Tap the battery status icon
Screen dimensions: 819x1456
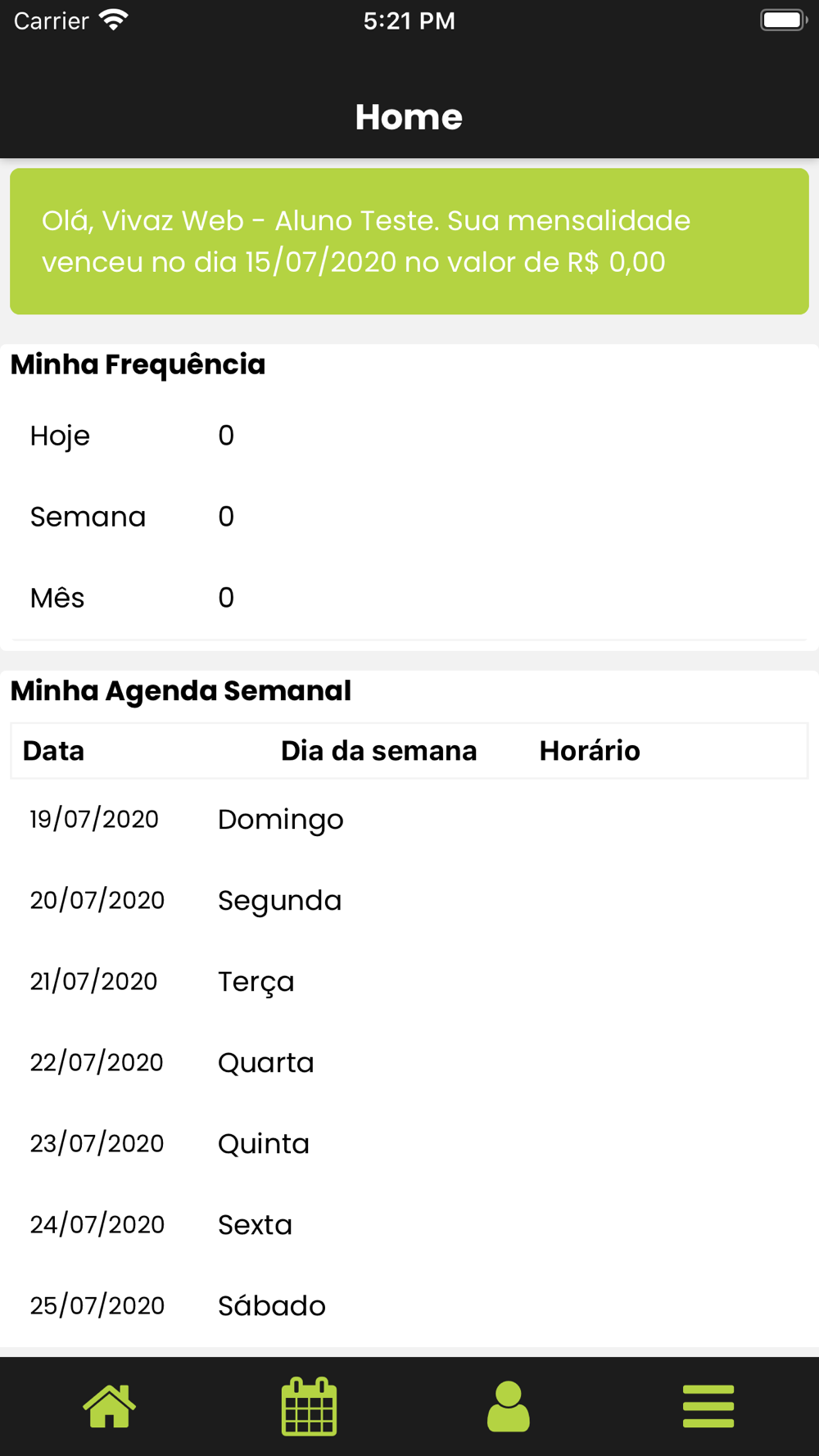[x=783, y=20]
